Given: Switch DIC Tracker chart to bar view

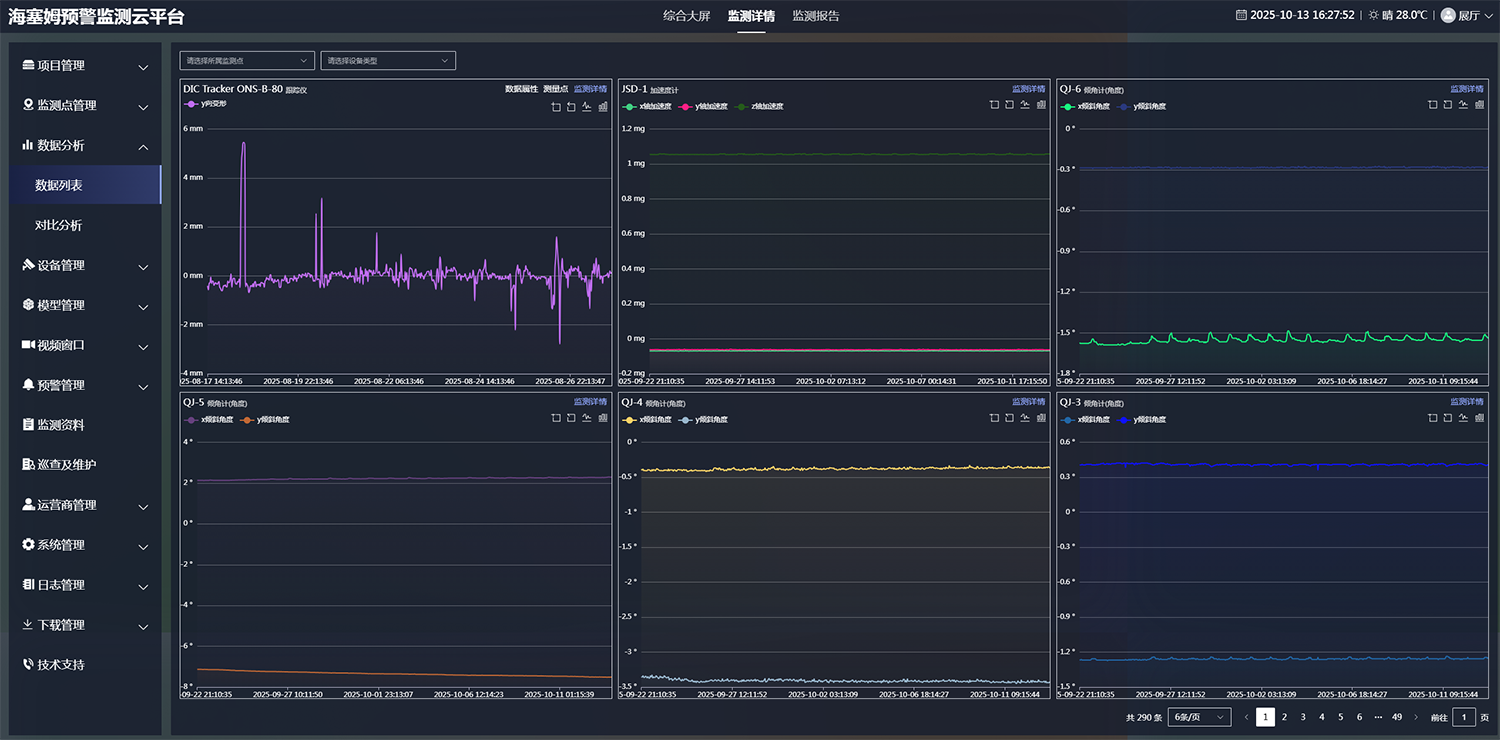Looking at the screenshot, I should click(603, 107).
